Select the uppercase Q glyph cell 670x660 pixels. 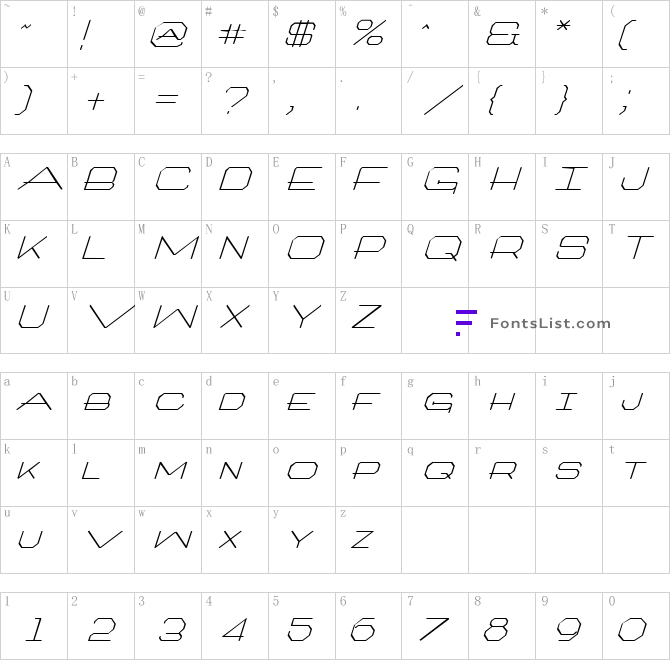435,254
